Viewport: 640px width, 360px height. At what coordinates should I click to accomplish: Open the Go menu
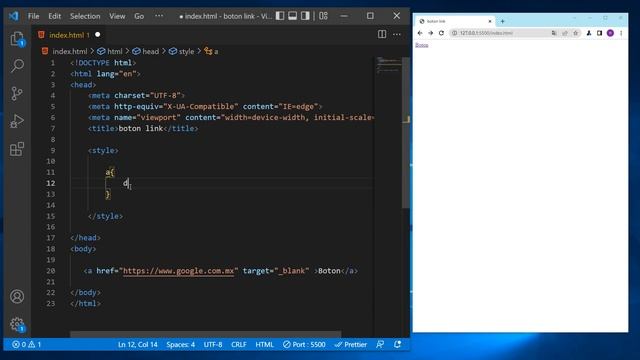[x=139, y=16]
